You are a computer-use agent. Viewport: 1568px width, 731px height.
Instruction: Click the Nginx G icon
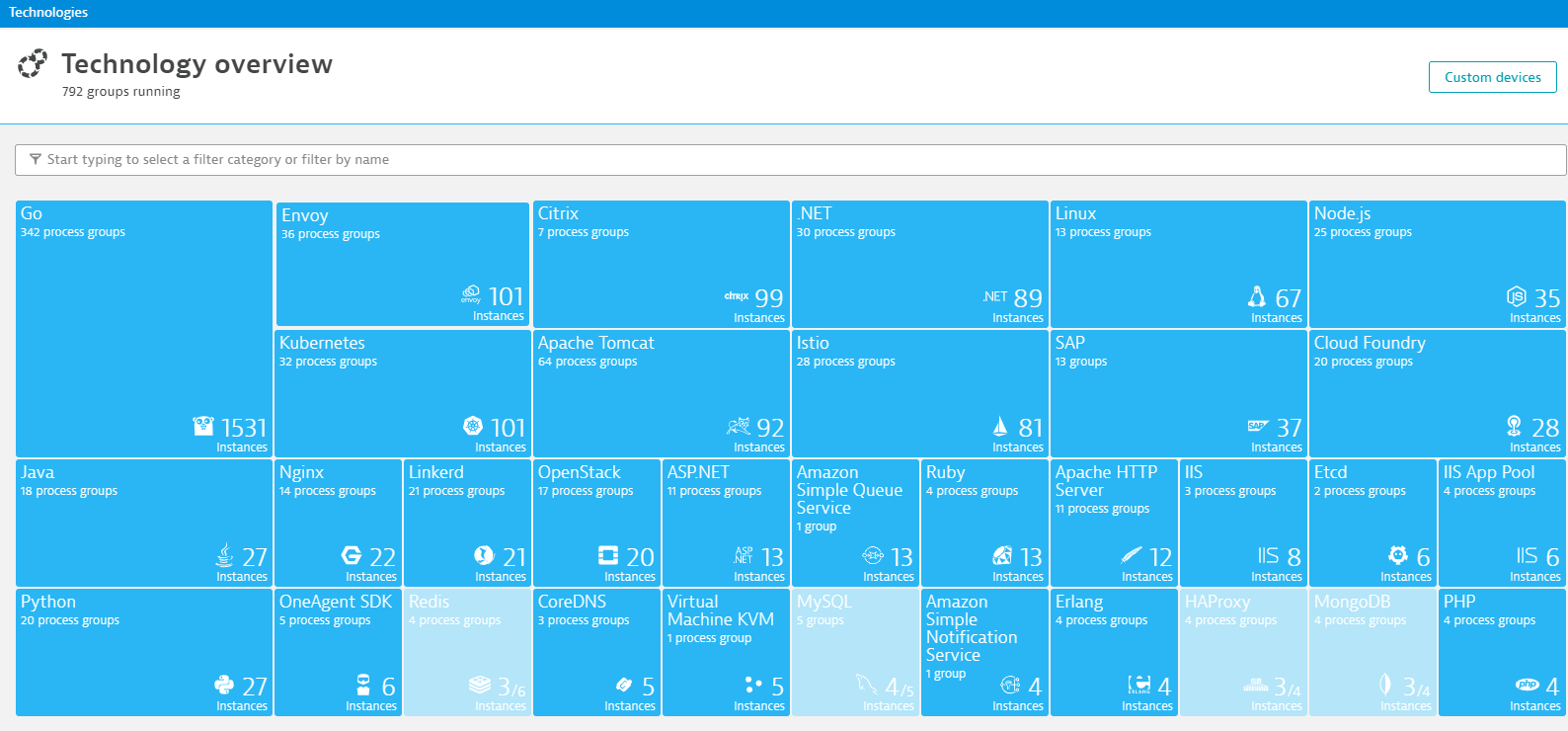(352, 555)
